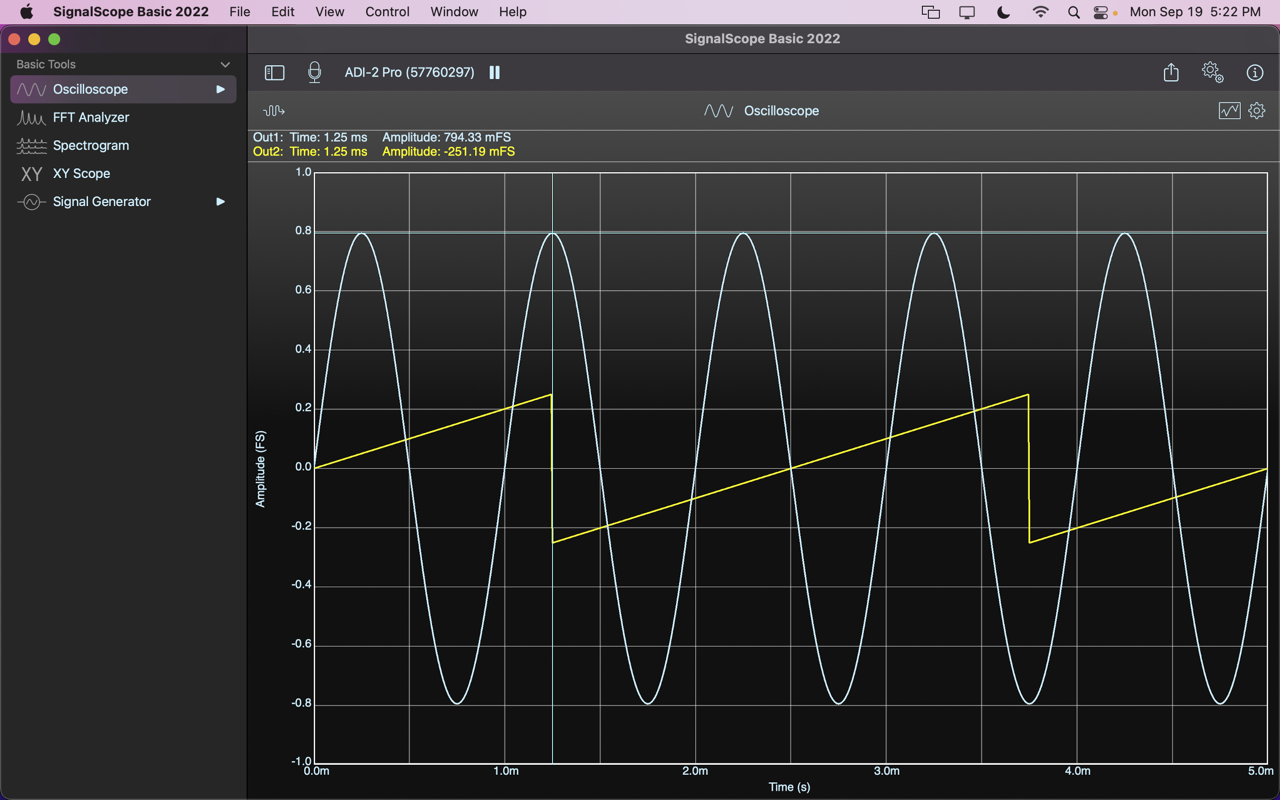The height and width of the screenshot is (800, 1280).
Task: Open the View menu
Action: (x=329, y=12)
